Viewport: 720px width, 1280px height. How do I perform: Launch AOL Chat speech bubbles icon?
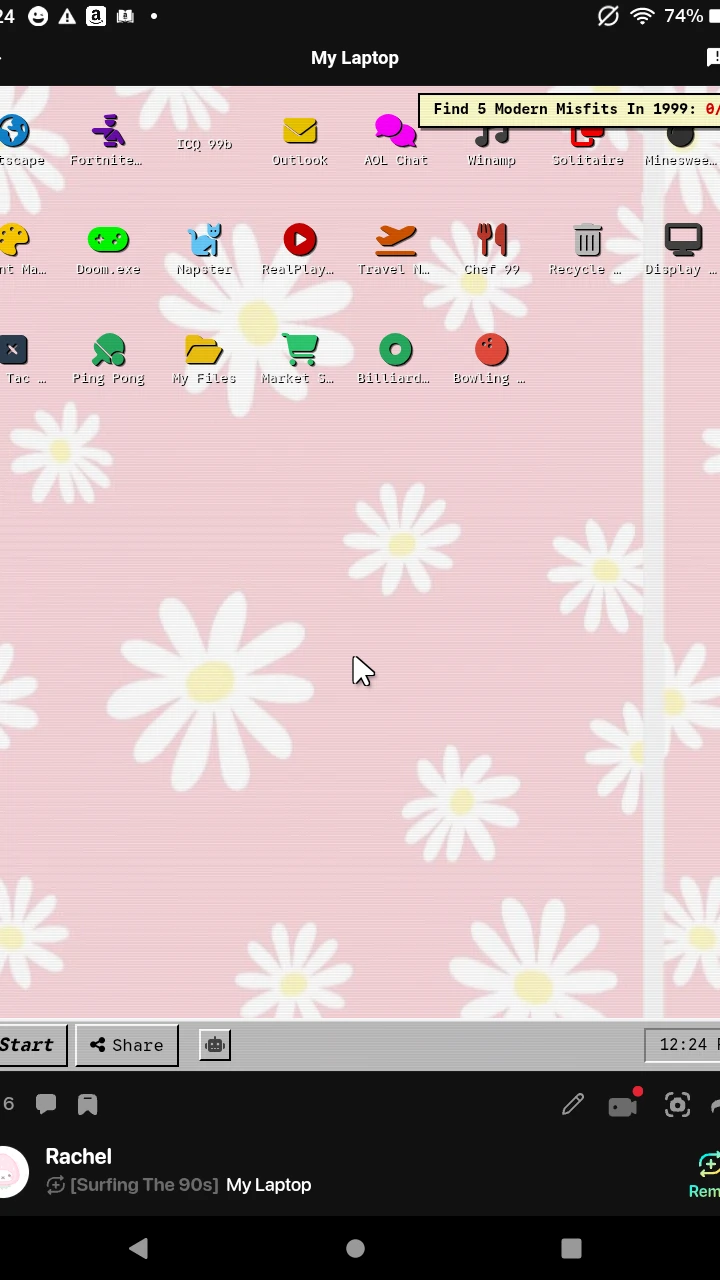tap(396, 131)
